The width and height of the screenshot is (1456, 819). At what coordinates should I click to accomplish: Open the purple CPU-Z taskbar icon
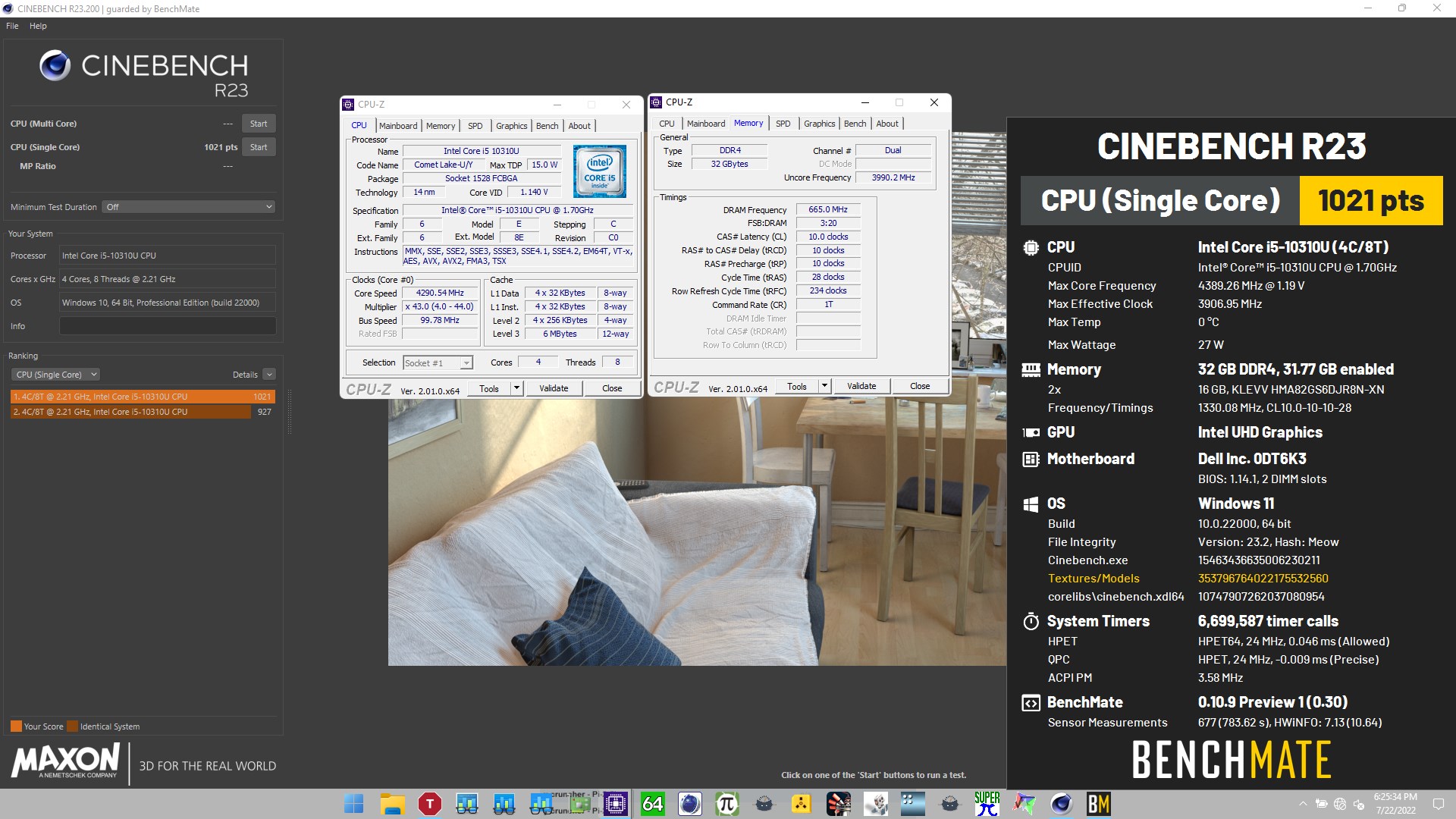click(x=615, y=804)
